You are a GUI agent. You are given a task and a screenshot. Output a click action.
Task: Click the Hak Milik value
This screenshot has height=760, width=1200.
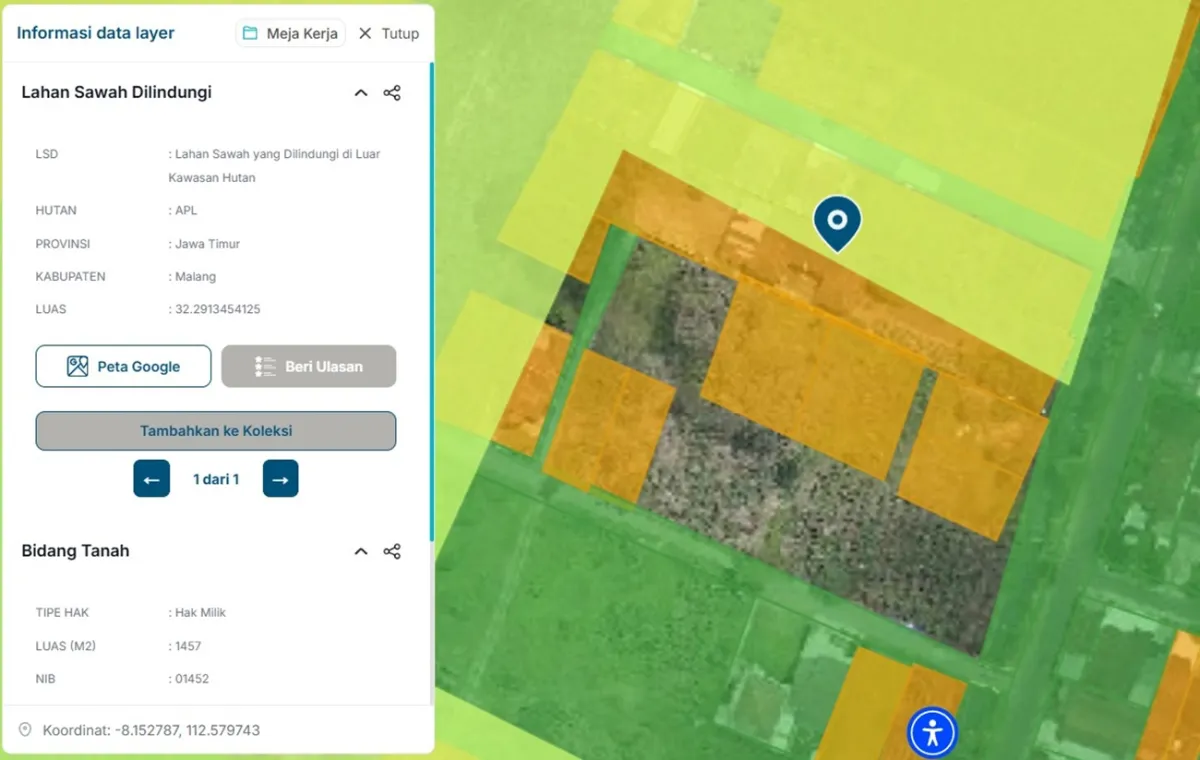pyautogui.click(x=200, y=612)
